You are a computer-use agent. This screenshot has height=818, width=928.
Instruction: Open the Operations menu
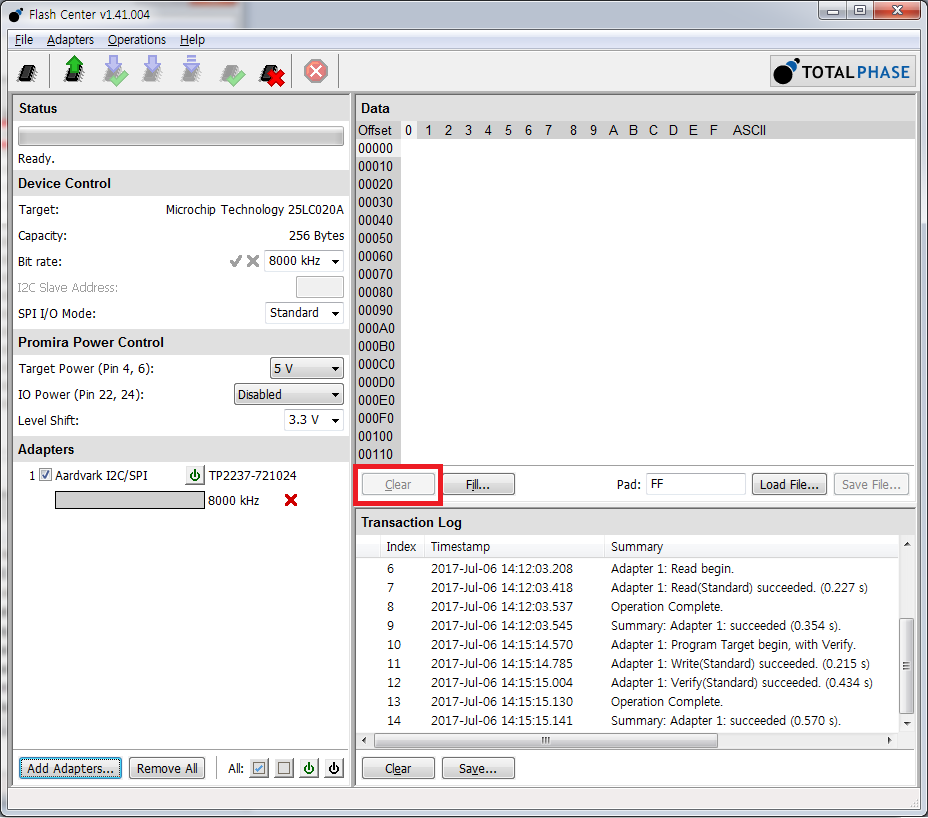(137, 40)
